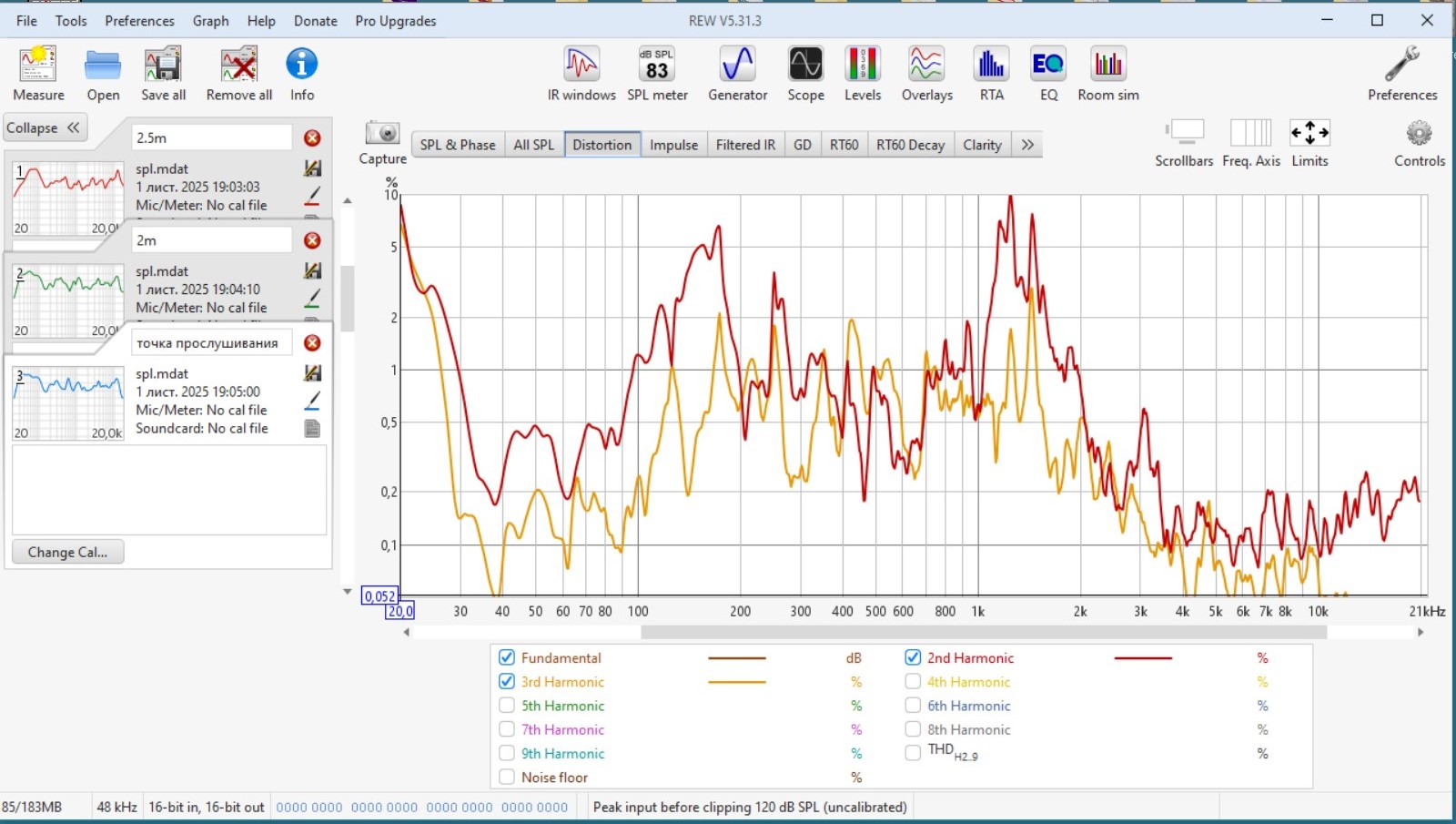Select the 2m measurement thumbnail
Image resolution: width=1456 pixels, height=824 pixels.
68,300
